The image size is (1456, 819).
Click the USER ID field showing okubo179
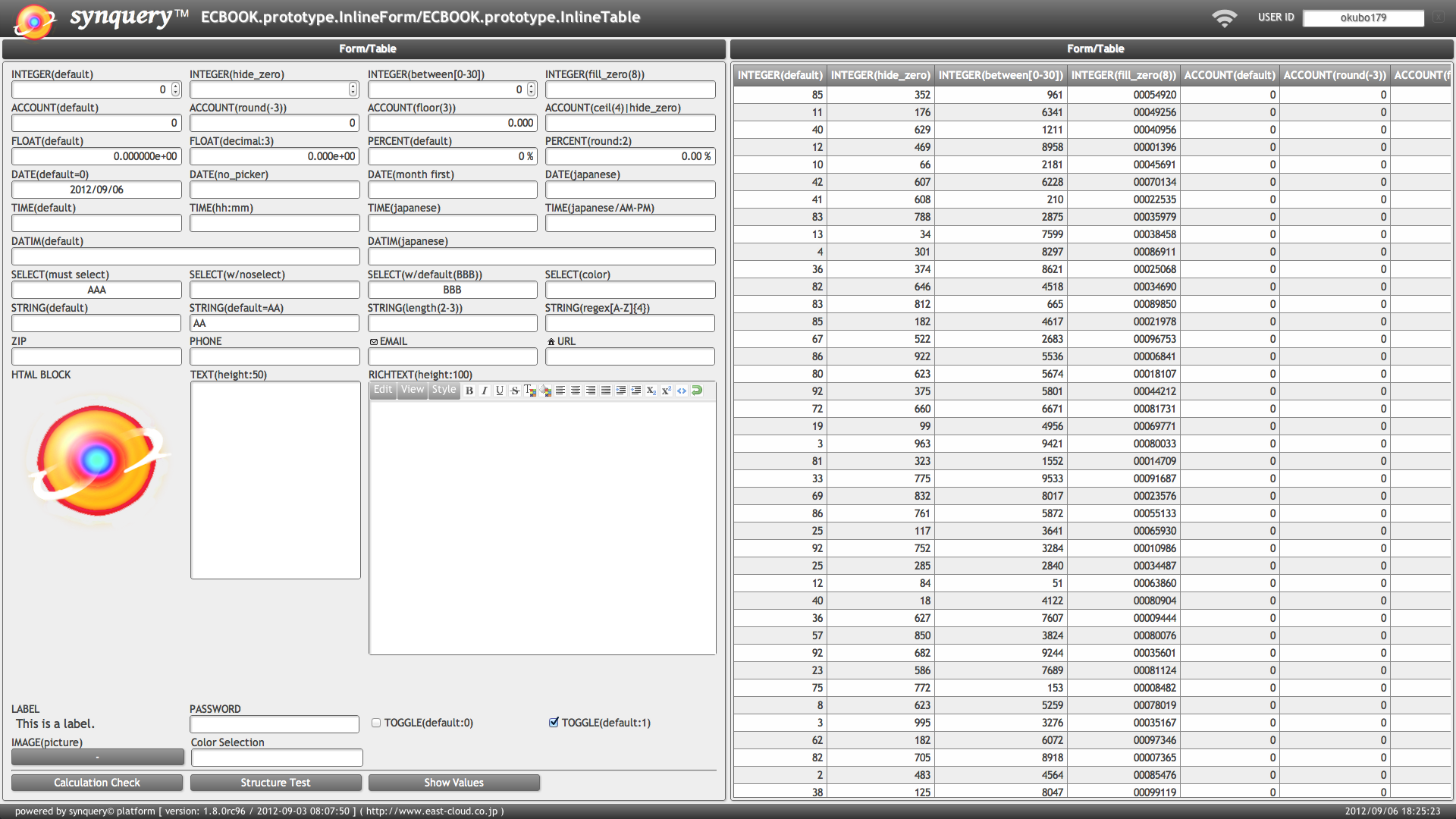[1363, 17]
